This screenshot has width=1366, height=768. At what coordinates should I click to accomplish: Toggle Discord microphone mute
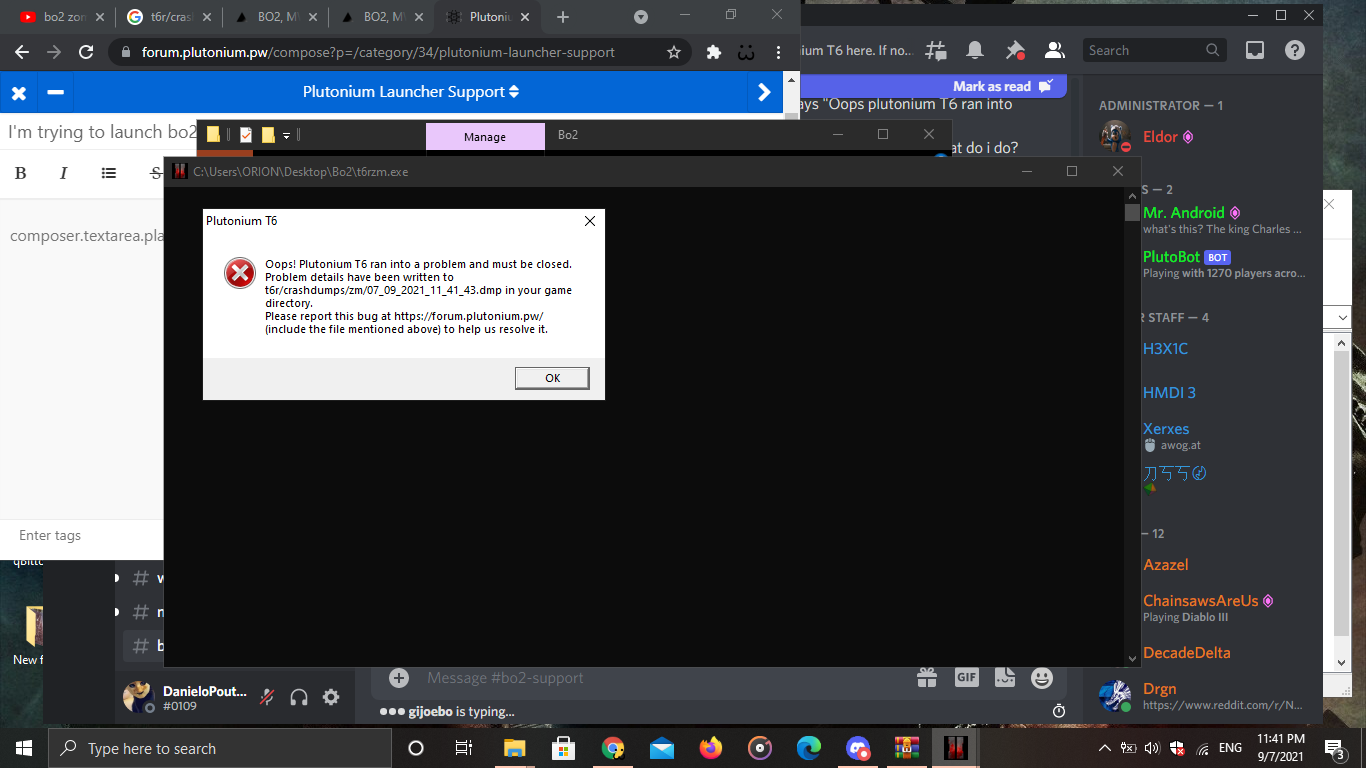(x=267, y=697)
